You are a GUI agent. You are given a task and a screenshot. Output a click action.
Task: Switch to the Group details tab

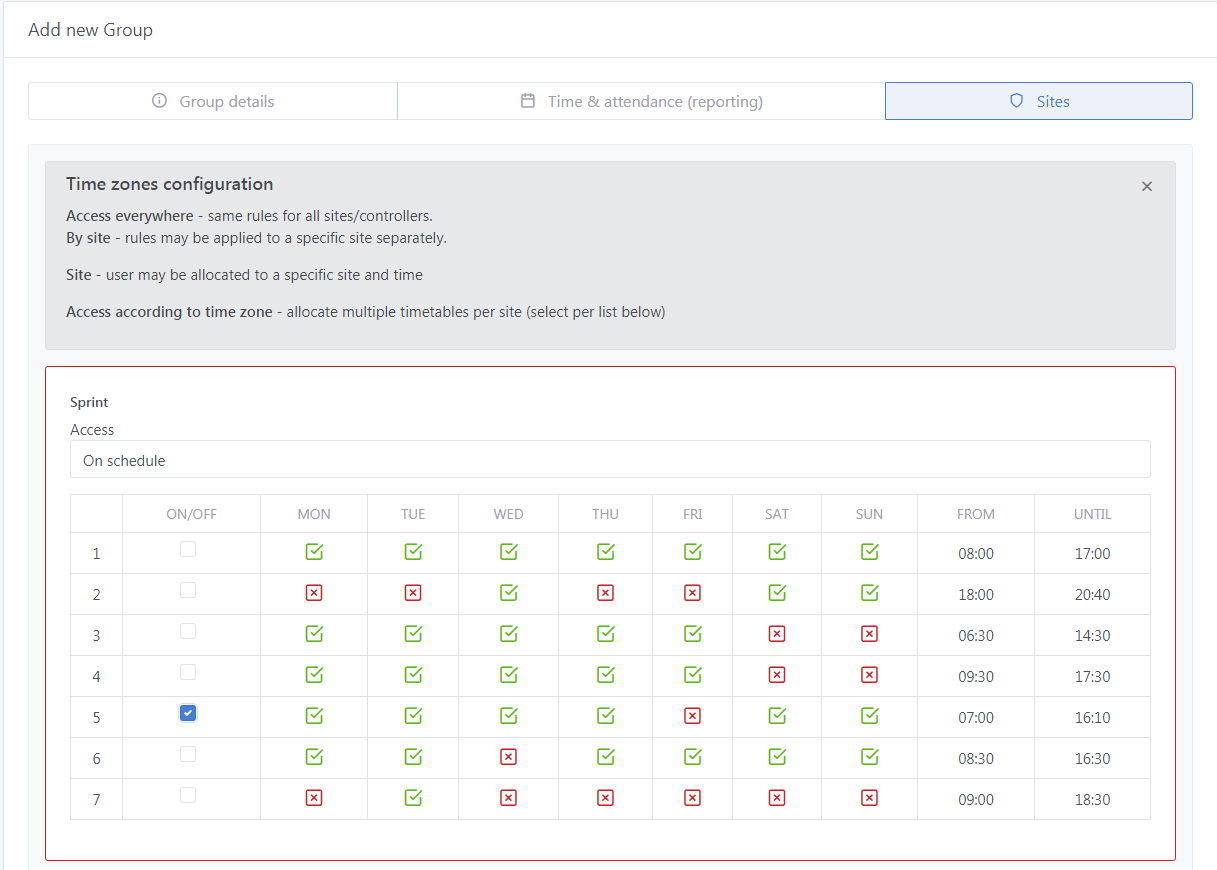(213, 101)
